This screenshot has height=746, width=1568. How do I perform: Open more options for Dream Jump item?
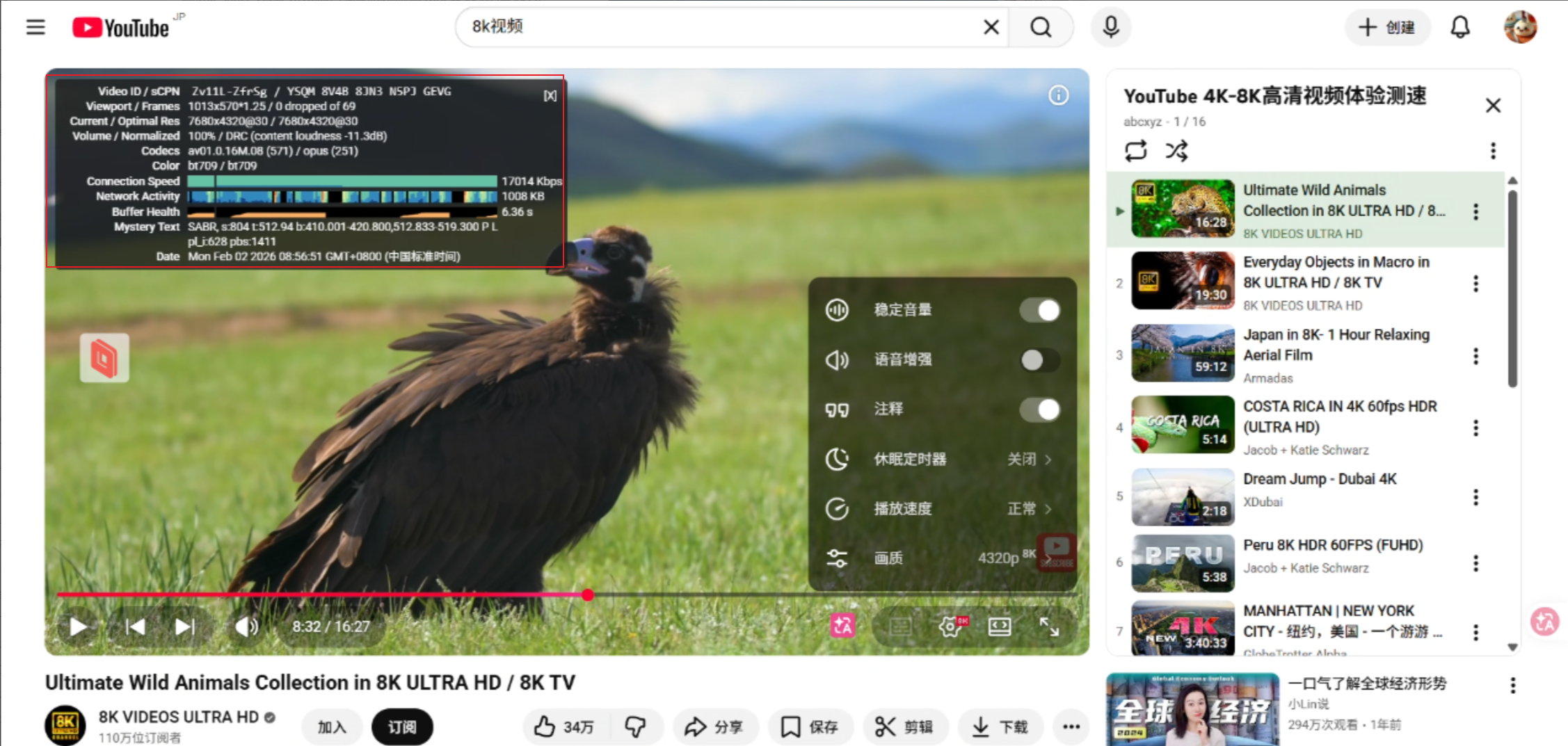point(1475,496)
